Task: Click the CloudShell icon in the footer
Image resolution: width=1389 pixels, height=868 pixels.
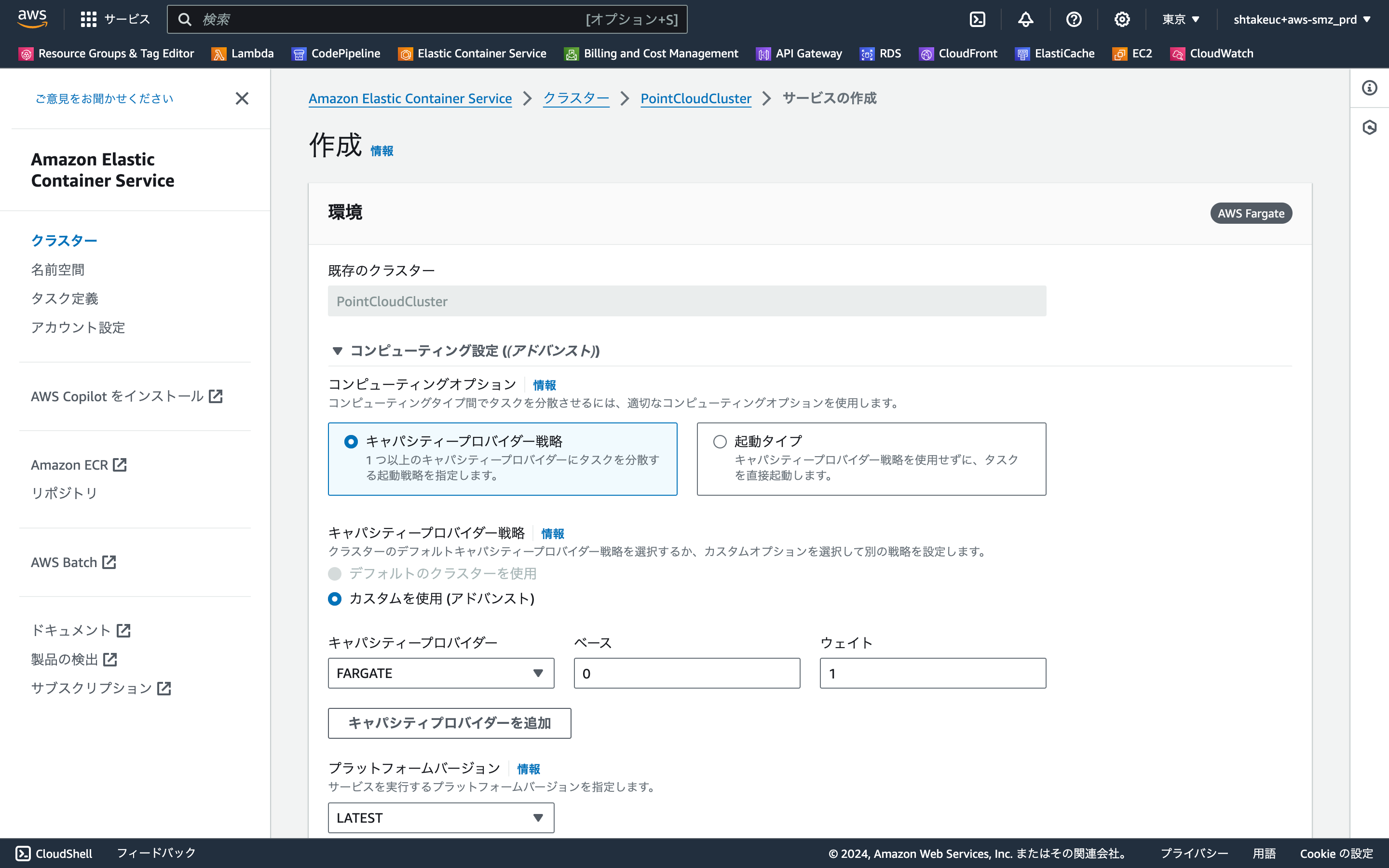Action: tap(23, 854)
